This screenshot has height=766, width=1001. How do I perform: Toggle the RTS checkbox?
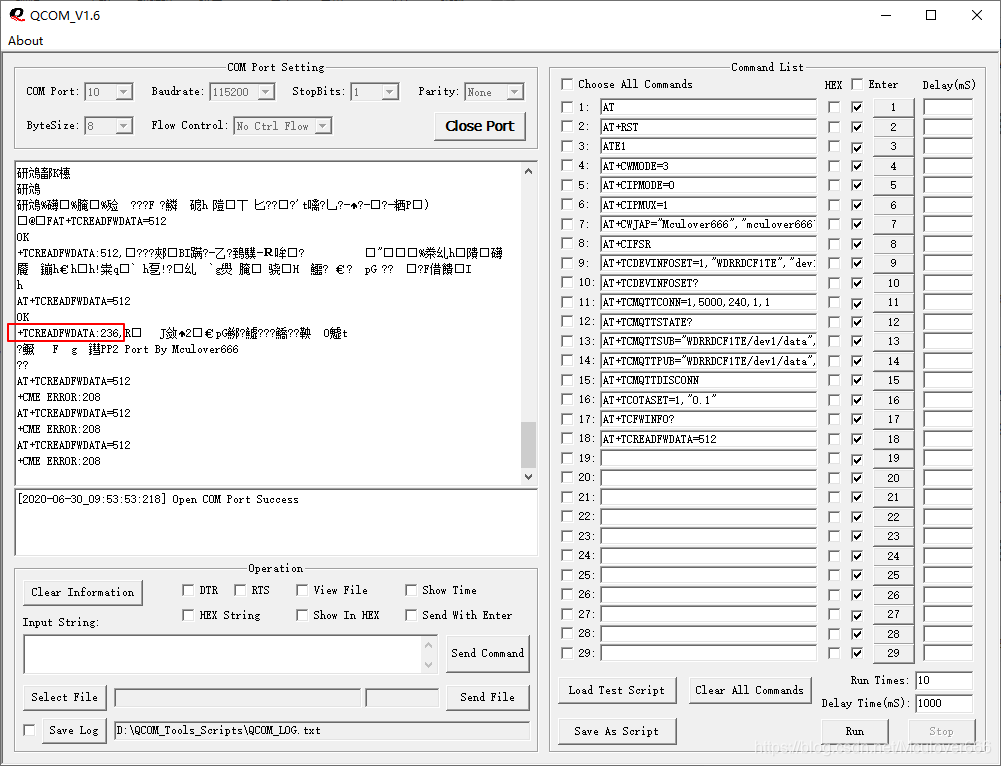click(x=239, y=590)
